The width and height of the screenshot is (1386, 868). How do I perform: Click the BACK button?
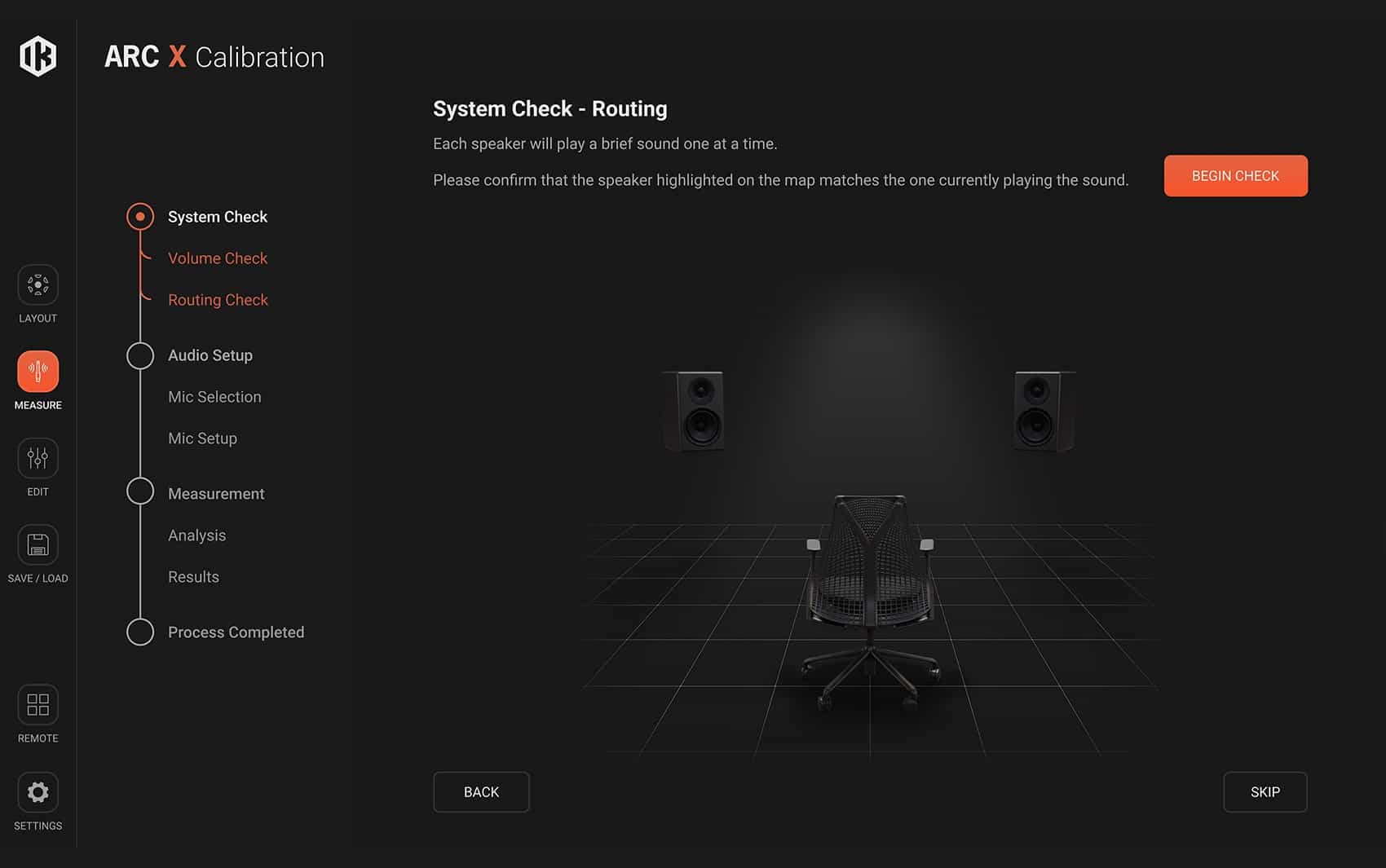click(x=481, y=792)
